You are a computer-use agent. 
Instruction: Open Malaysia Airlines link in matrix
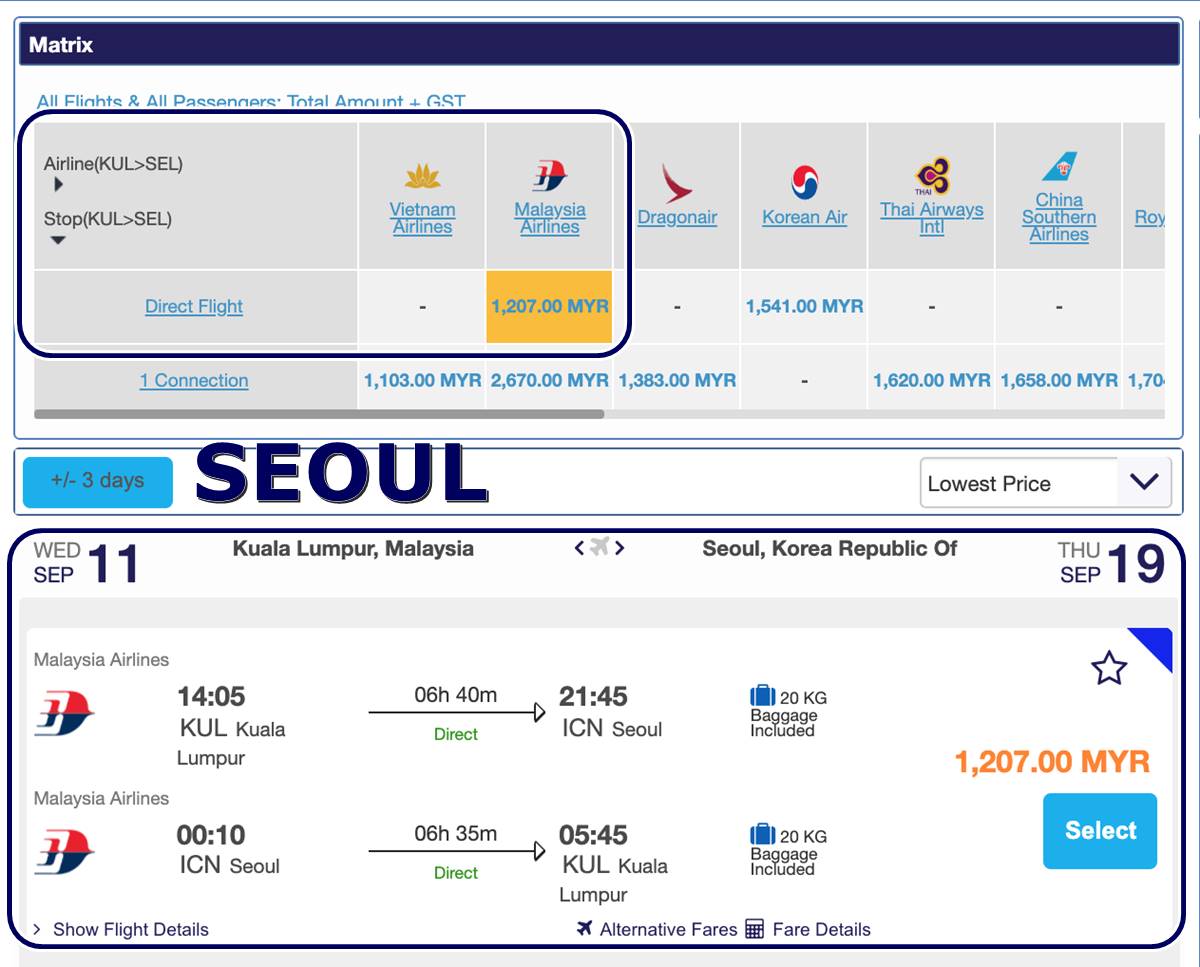click(549, 218)
